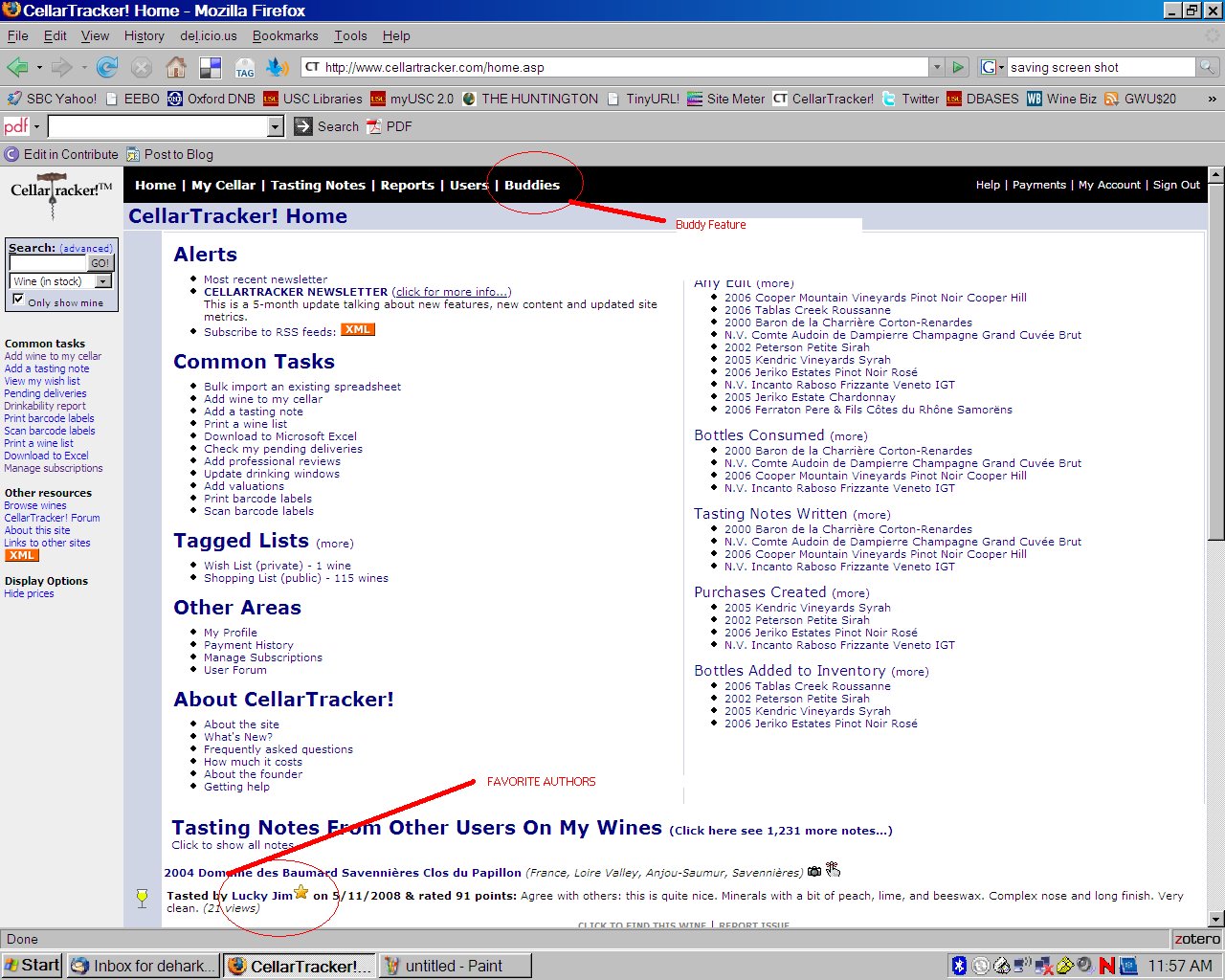Image resolution: width=1225 pixels, height=980 pixels.
Task: Open the search engine selector dropdown
Action: tap(991, 67)
